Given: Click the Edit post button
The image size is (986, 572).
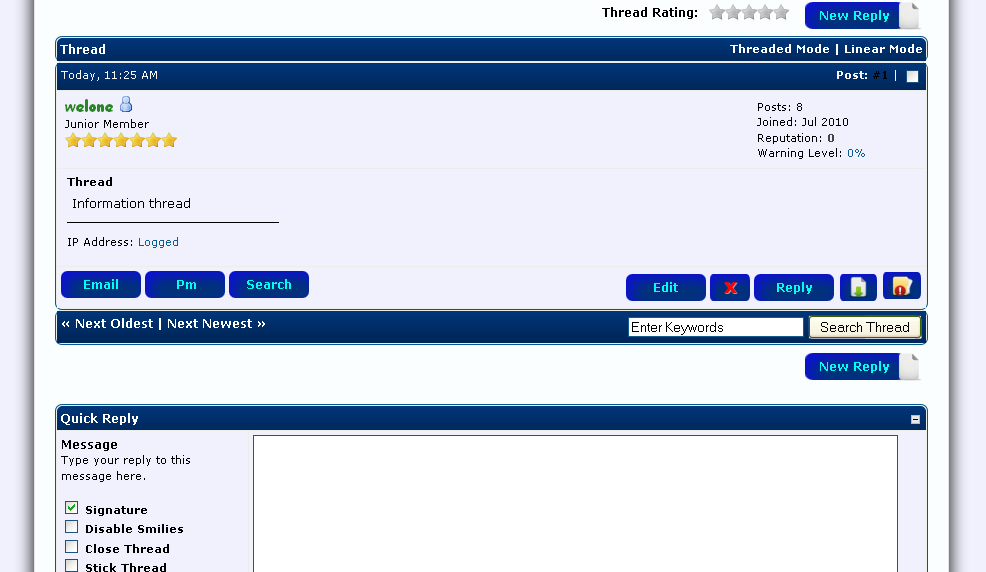Looking at the screenshot, I should [x=665, y=288].
